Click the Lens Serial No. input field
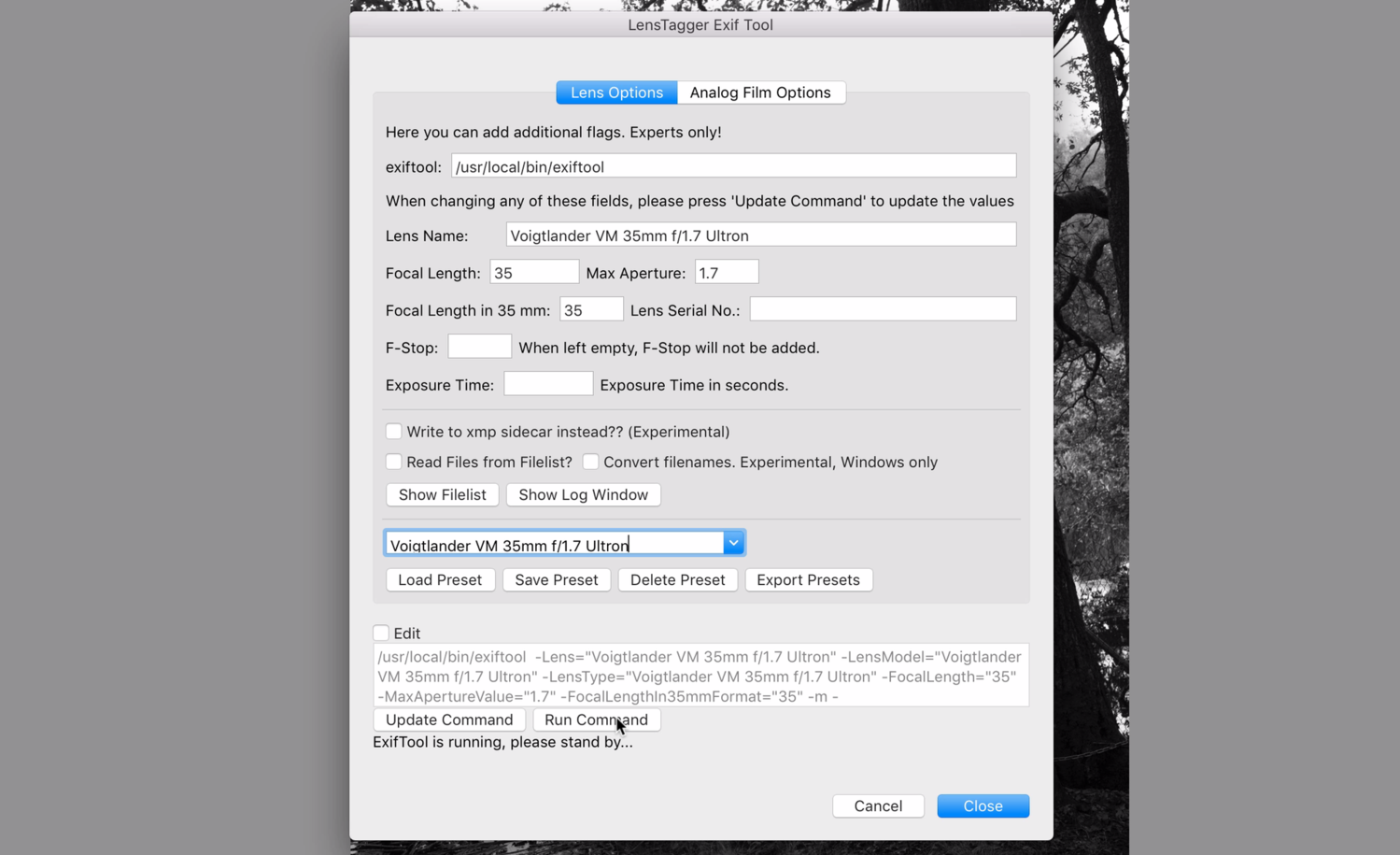 pyautogui.click(x=882, y=308)
